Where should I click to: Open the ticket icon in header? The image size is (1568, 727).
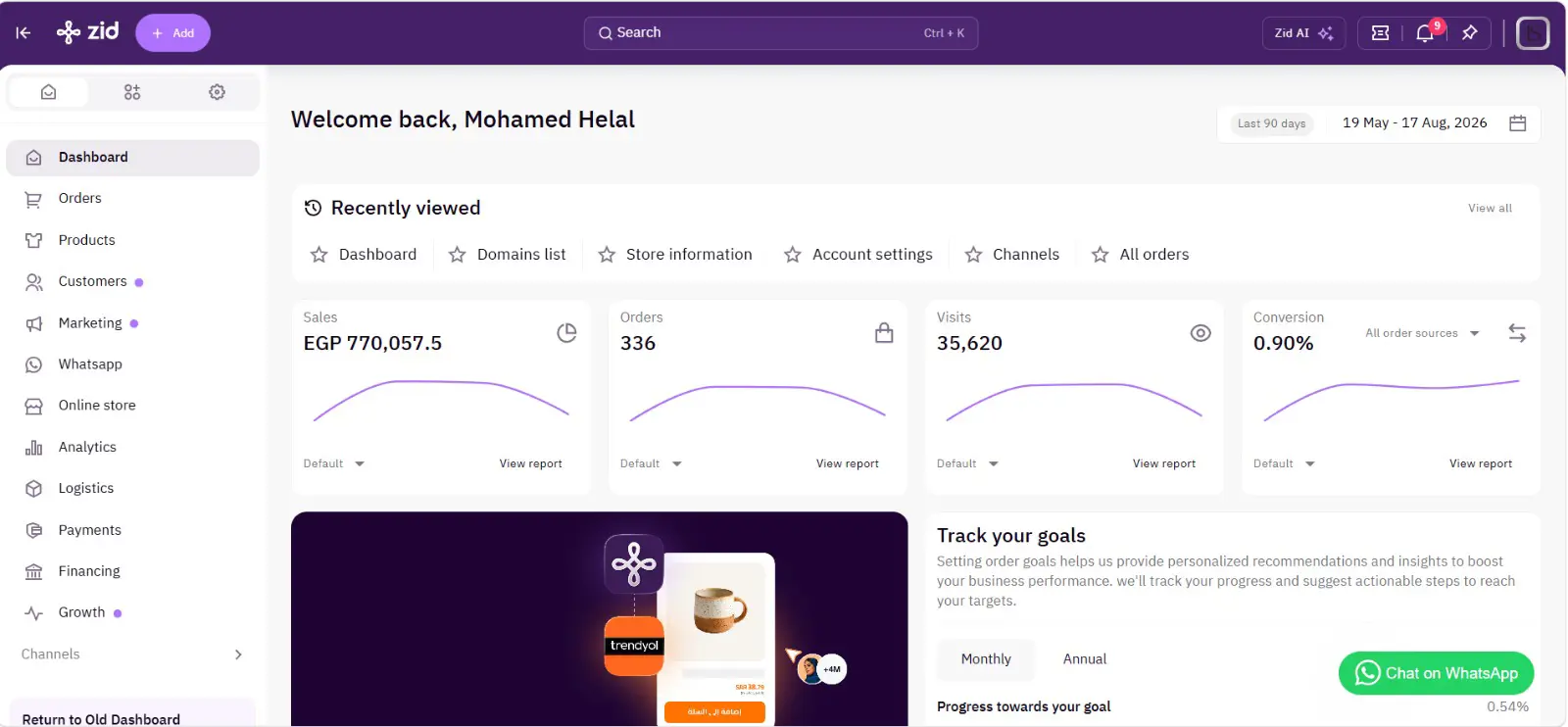point(1380,33)
